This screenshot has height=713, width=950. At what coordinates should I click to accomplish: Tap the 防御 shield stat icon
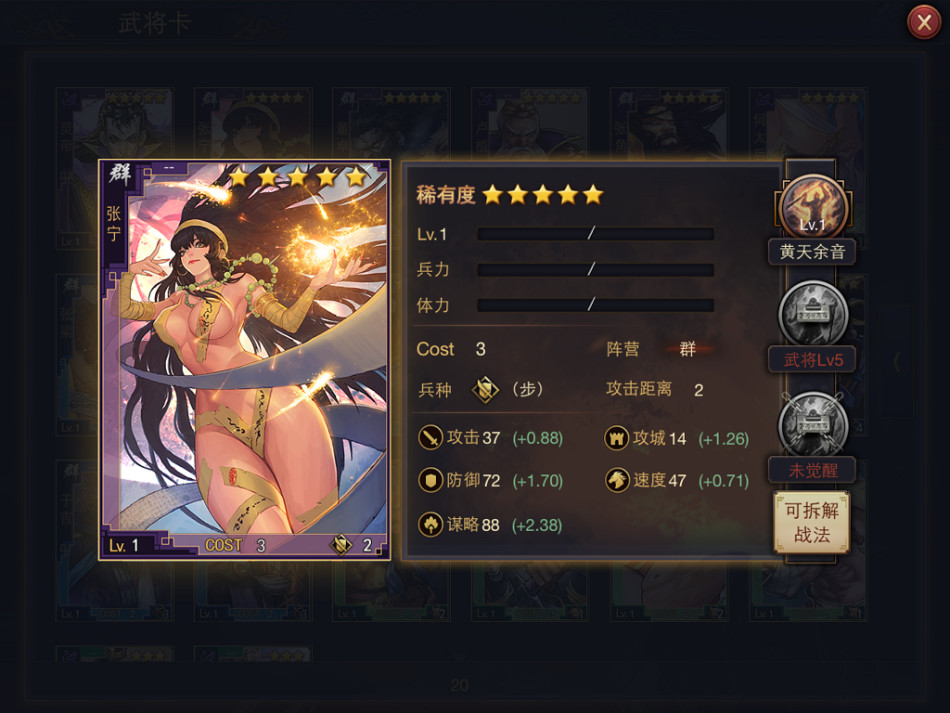point(430,480)
